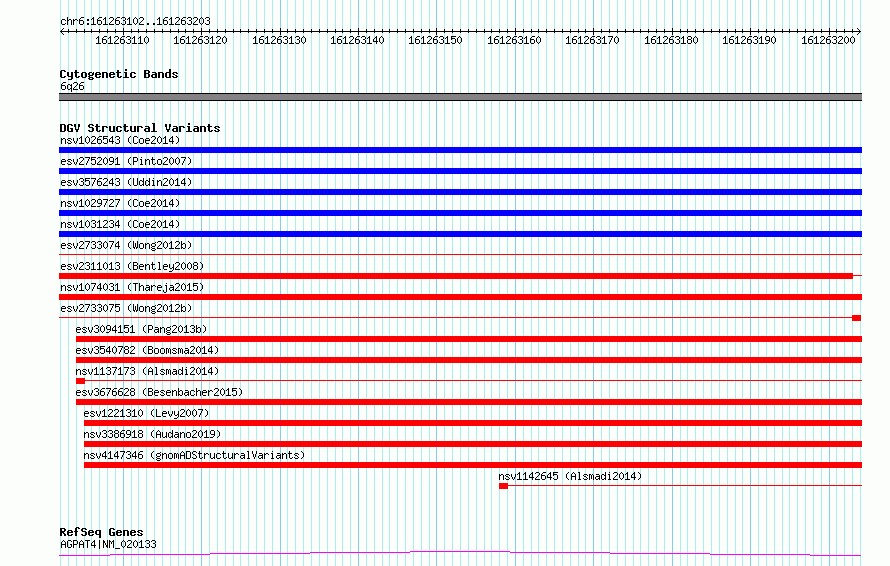890x566 pixels.
Task: Open variant nsv4147346 (gnomADStructuralVariants)
Action: pyautogui.click(x=194, y=455)
